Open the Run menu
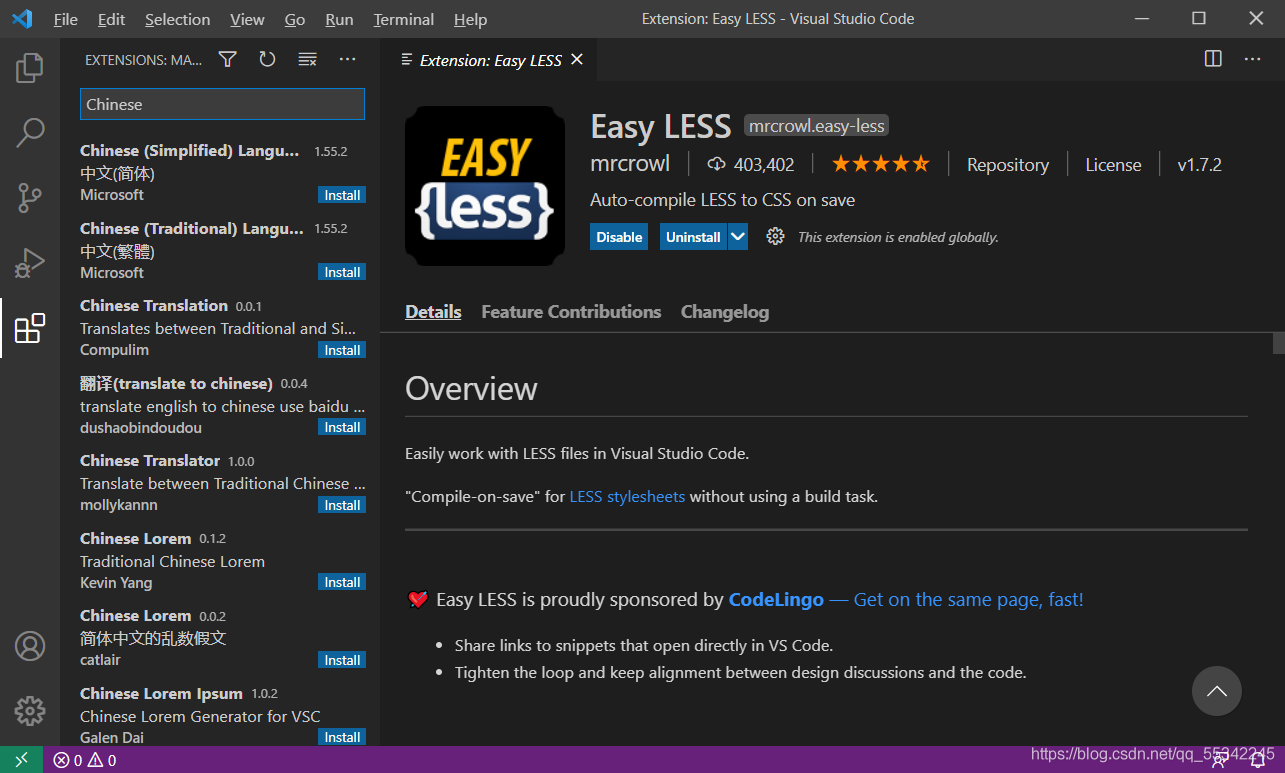The image size is (1285, 773). pyautogui.click(x=339, y=19)
